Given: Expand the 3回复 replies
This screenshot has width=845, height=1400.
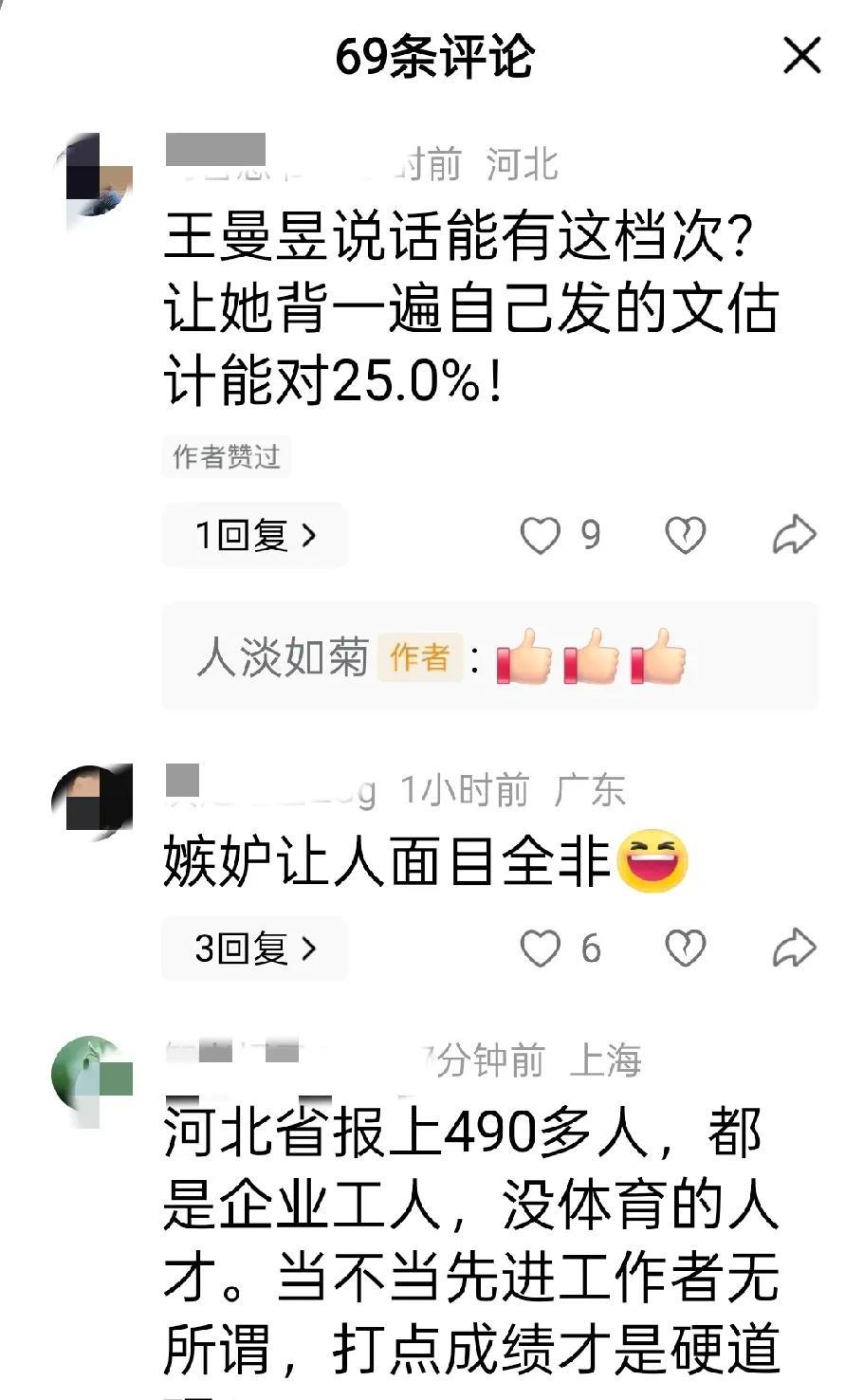Looking at the screenshot, I should (255, 949).
